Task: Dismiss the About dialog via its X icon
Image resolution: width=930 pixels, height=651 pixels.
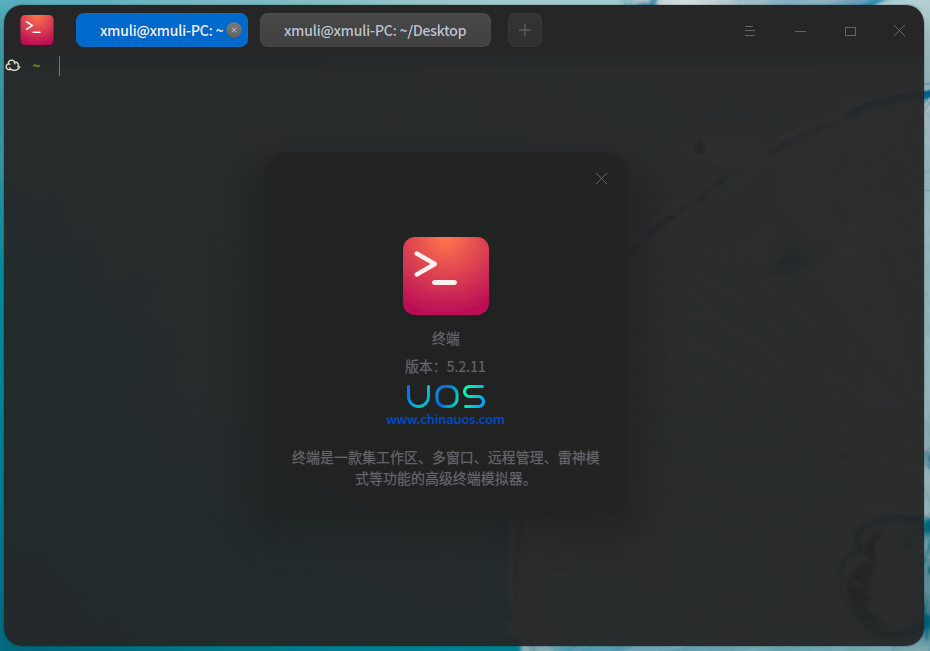Action: 601,178
